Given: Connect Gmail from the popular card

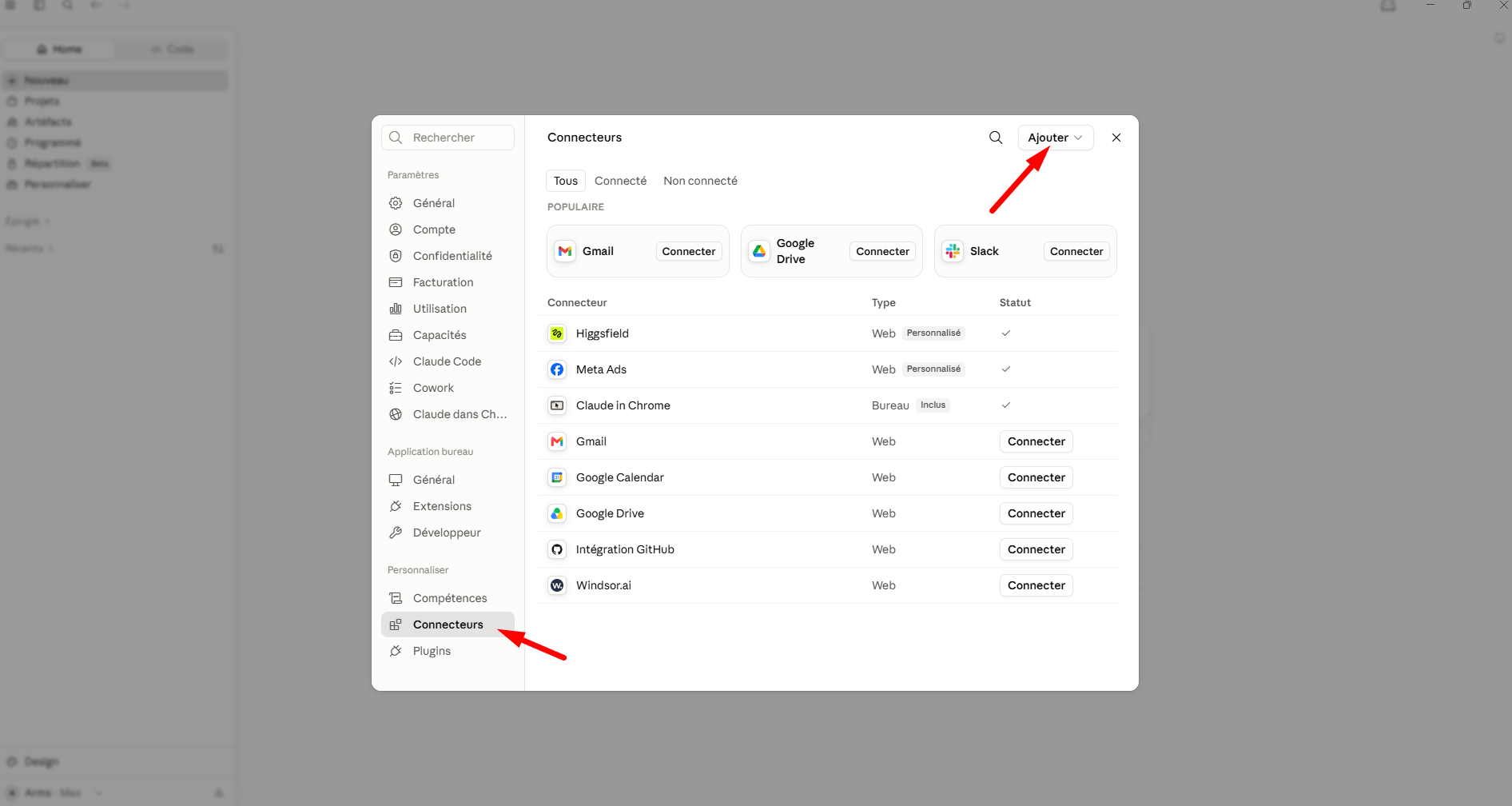Looking at the screenshot, I should tap(689, 251).
